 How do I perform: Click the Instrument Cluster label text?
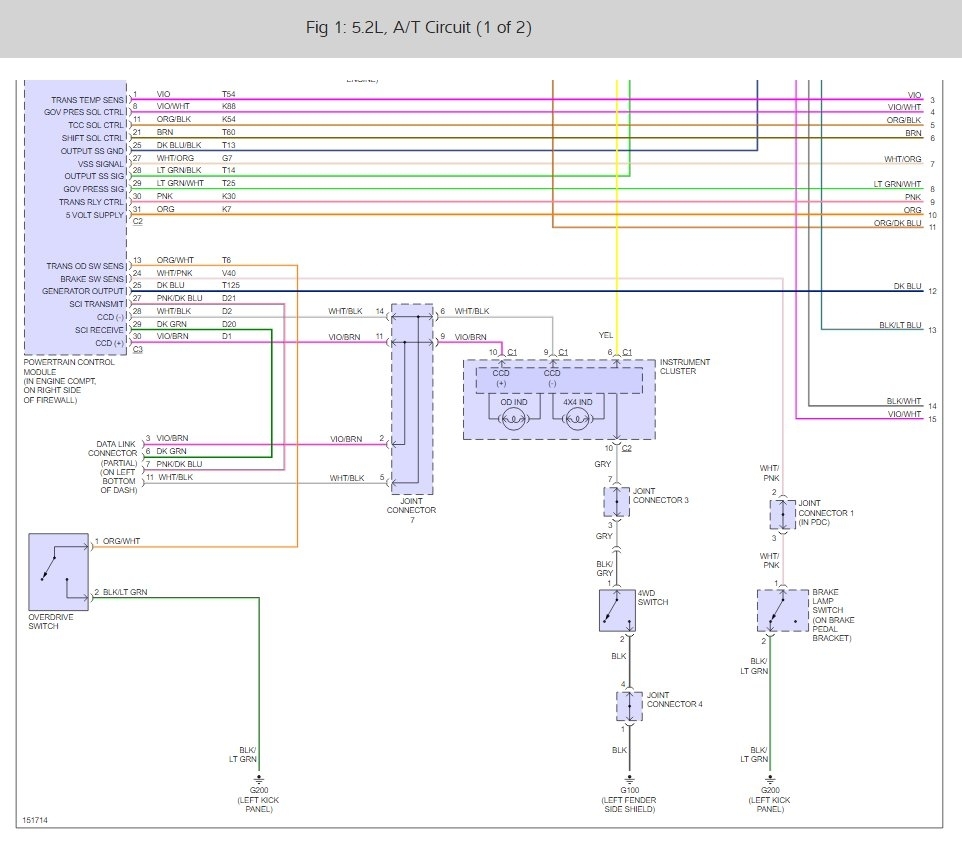pyautogui.click(x=685, y=366)
